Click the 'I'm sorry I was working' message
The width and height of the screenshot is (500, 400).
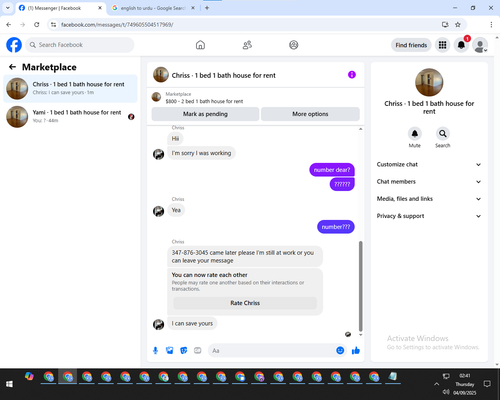(201, 153)
